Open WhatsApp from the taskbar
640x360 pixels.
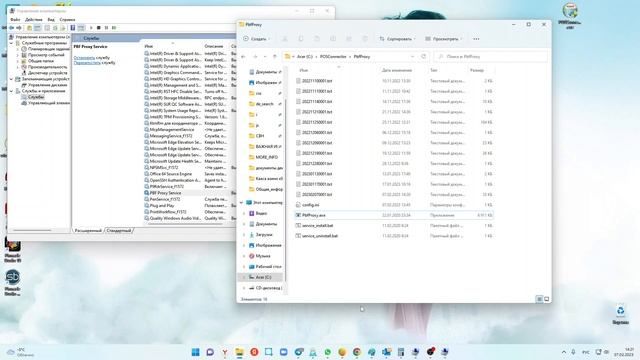click(x=327, y=352)
